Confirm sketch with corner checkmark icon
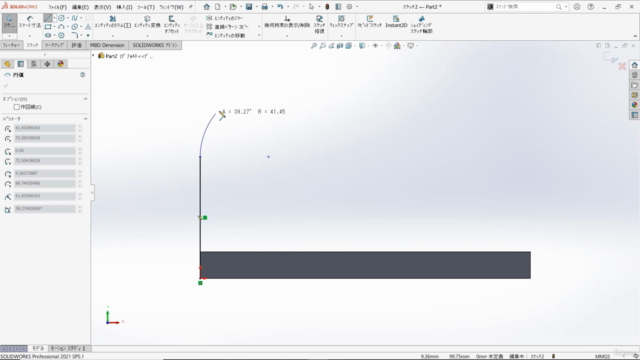Screen dimensions: 640x360 click(x=611, y=59)
